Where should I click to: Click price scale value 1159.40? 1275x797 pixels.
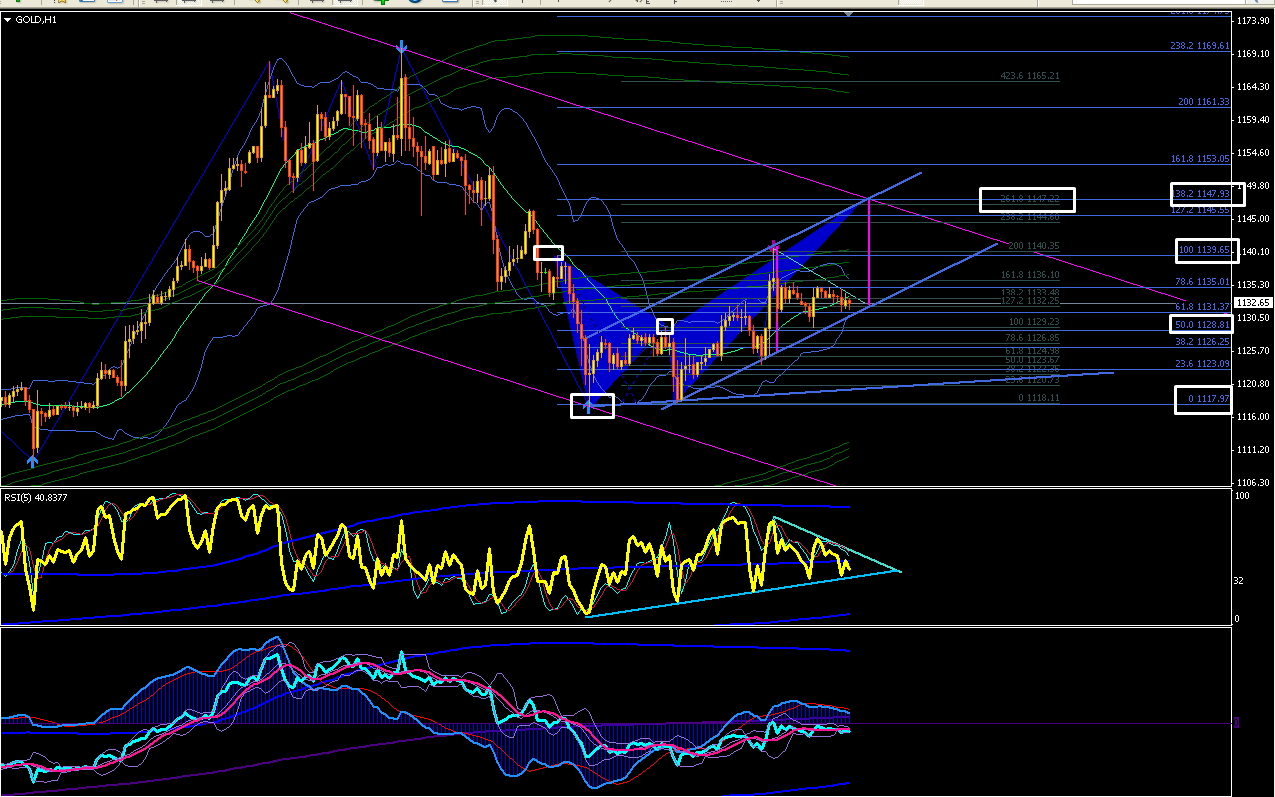coord(1254,120)
